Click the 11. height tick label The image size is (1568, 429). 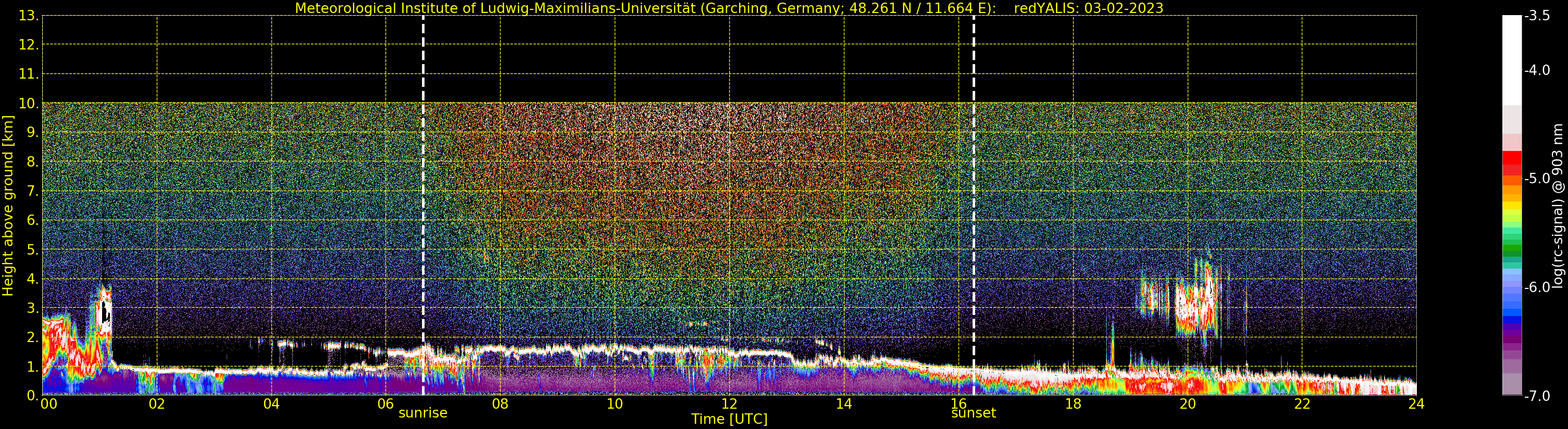(29, 74)
